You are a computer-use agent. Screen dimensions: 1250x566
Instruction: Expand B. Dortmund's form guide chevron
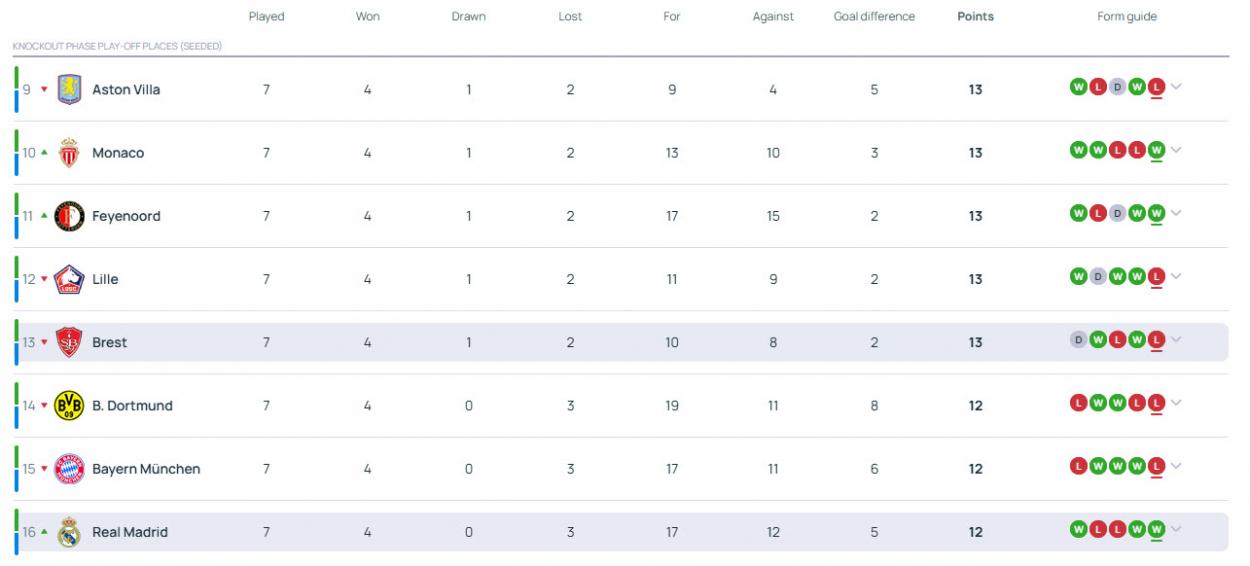pos(1176,403)
